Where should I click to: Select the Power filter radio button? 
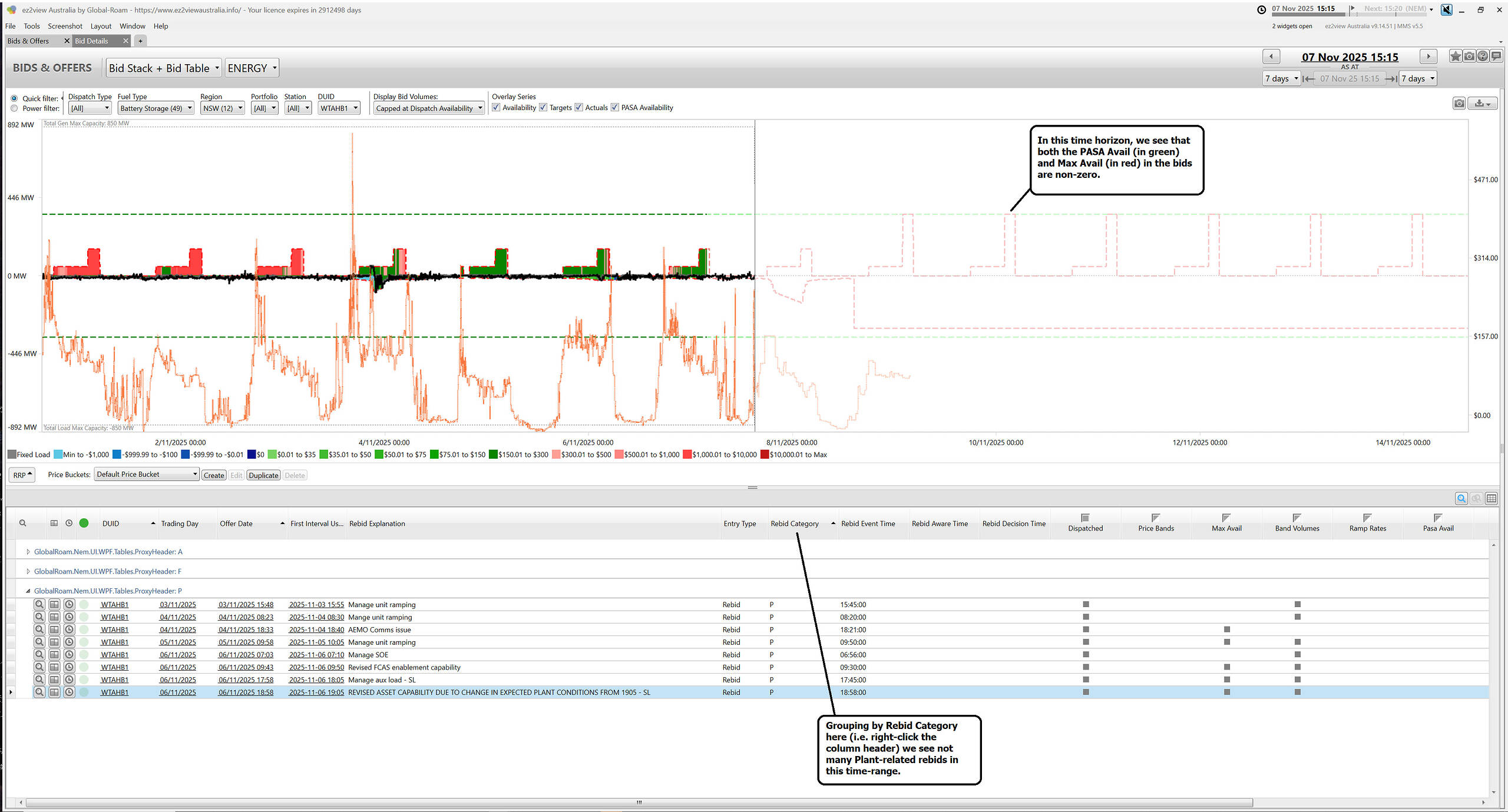[x=14, y=108]
